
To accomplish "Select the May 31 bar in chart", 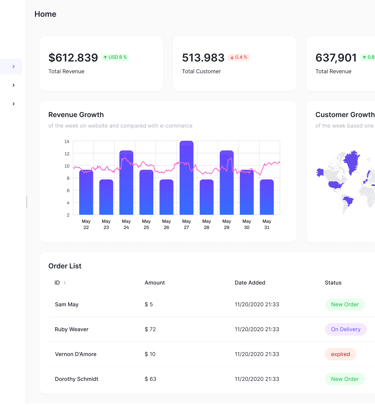I will click(x=267, y=197).
